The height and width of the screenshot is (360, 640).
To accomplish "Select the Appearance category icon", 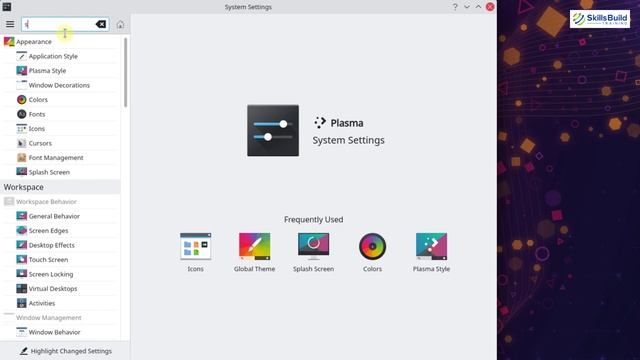I will [9, 42].
